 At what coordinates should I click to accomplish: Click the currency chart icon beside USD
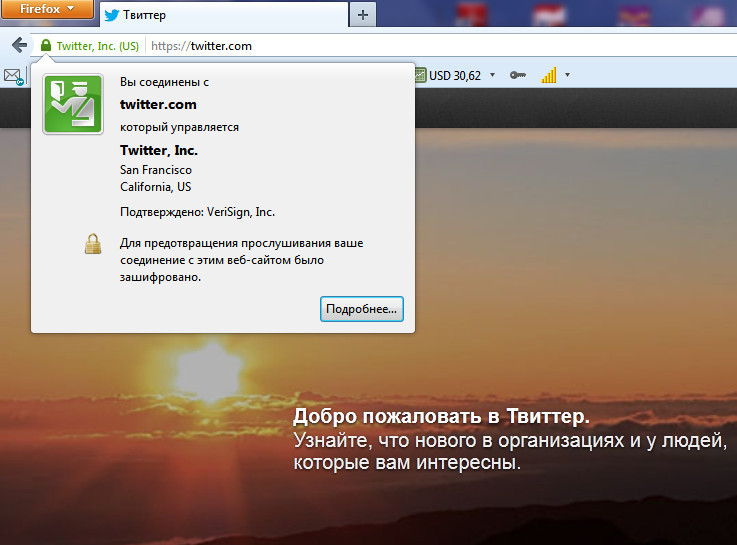[x=421, y=75]
